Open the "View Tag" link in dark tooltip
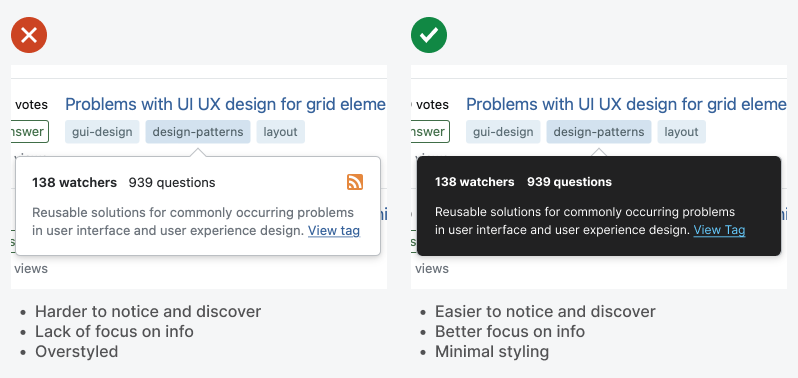This screenshot has height=378, width=798. (719, 230)
